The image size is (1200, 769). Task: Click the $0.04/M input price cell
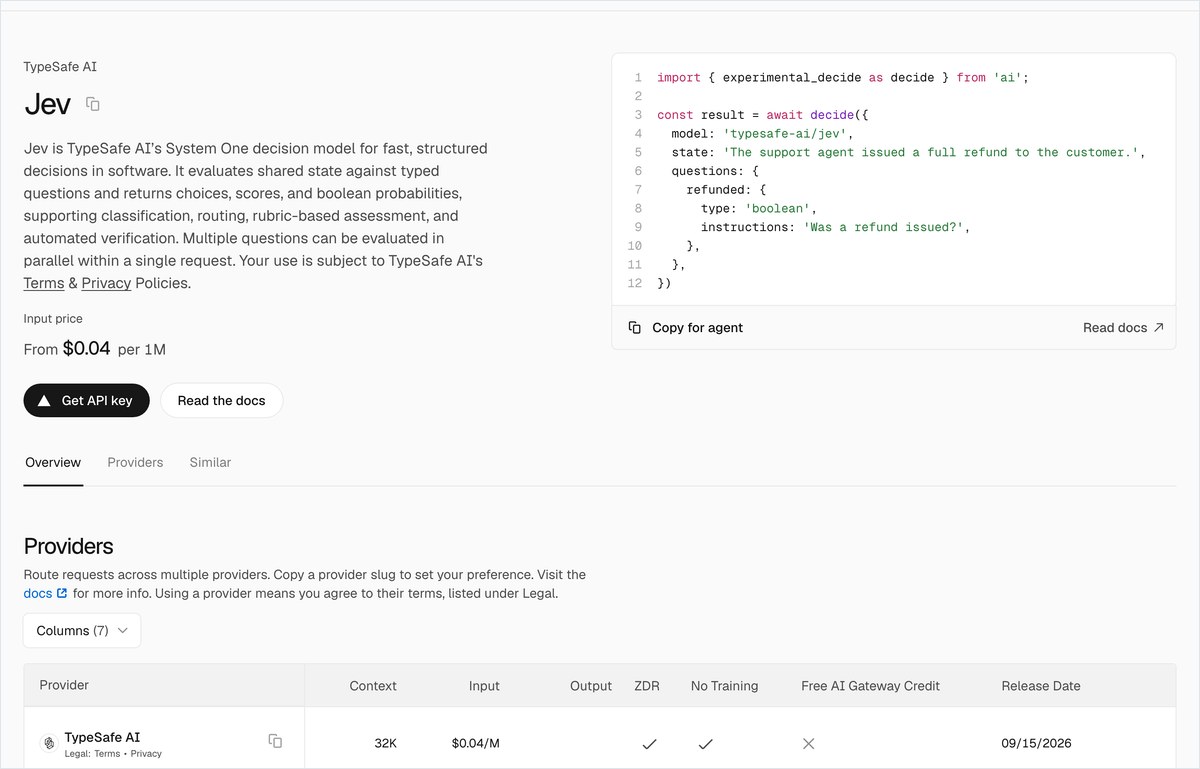(475, 744)
